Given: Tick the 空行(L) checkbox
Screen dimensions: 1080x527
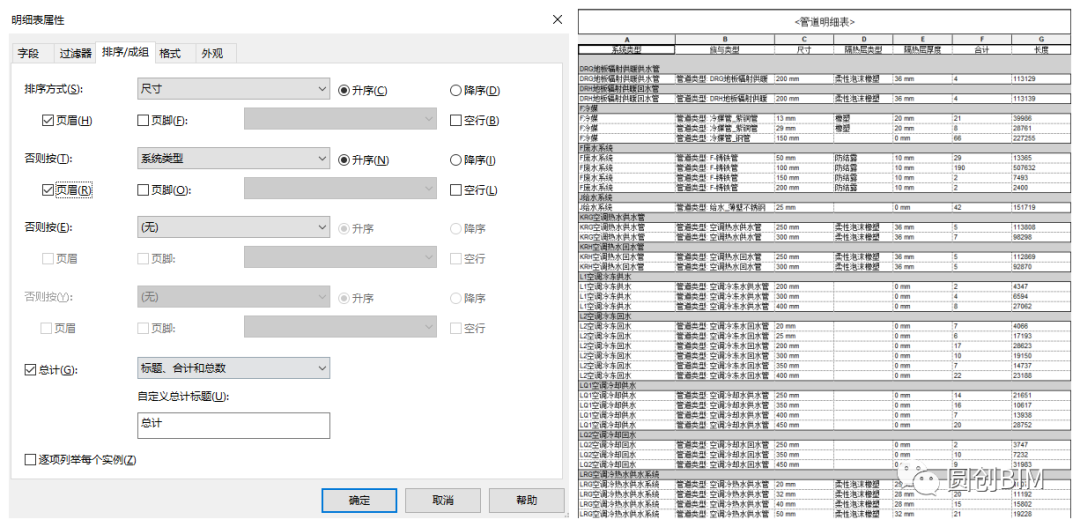Looking at the screenshot, I should tap(455, 190).
